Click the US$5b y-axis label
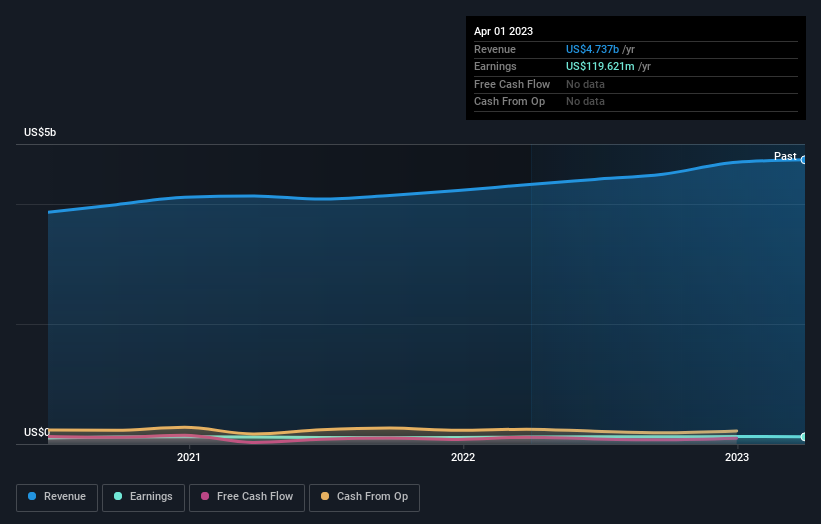The width and height of the screenshot is (821, 524). [x=40, y=132]
